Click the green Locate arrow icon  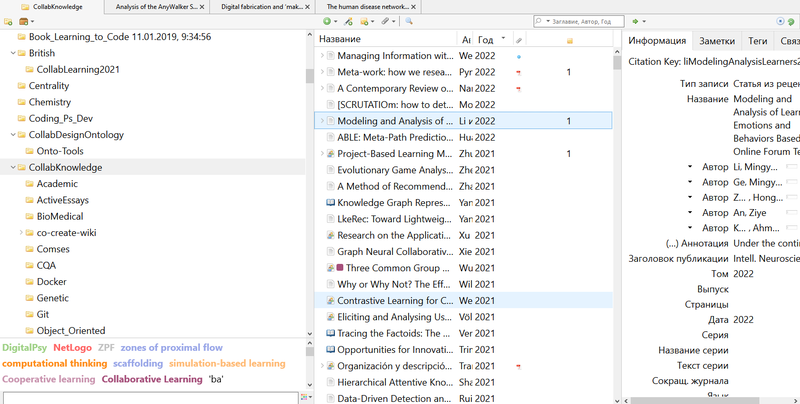tap(636, 20)
